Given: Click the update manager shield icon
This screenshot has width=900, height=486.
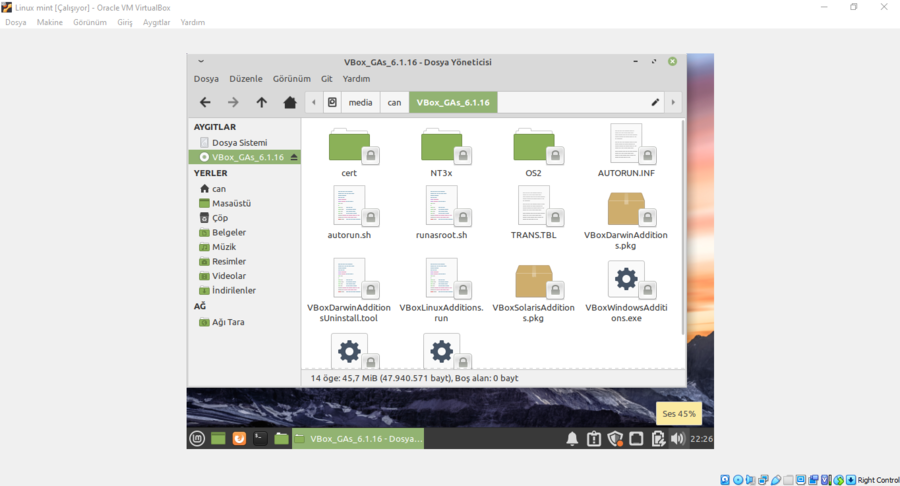Looking at the screenshot, I should click(x=615, y=439).
